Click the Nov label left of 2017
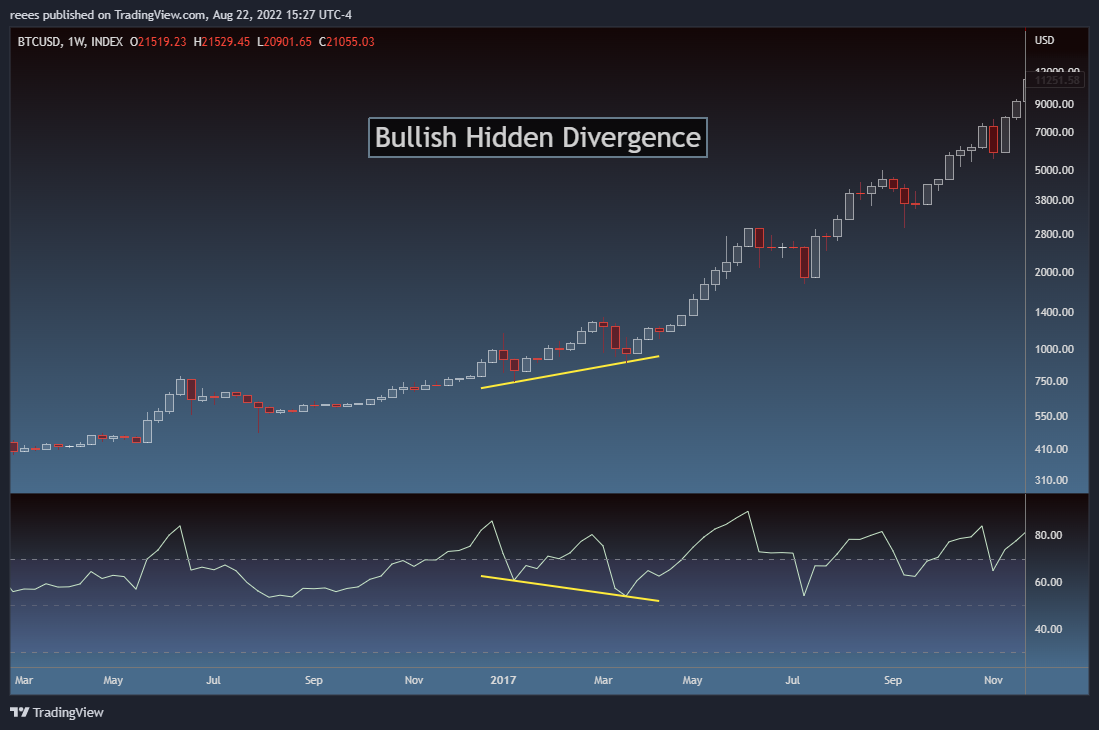 [414, 680]
